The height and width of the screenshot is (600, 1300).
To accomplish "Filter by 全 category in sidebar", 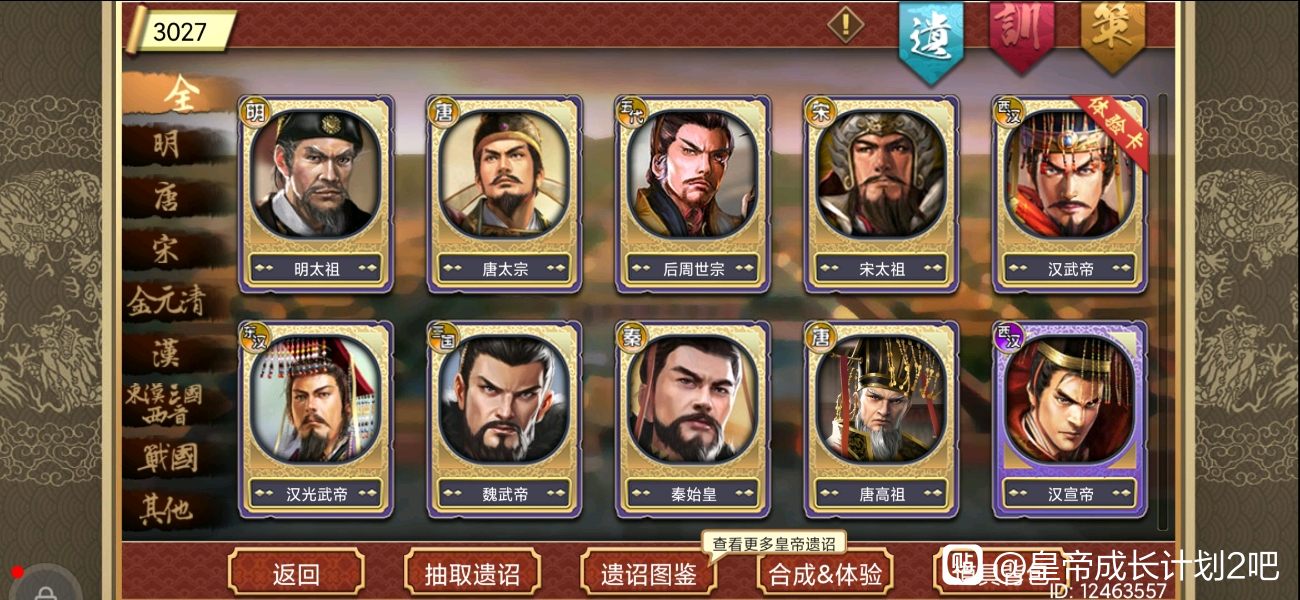I will pyautogui.click(x=182, y=94).
